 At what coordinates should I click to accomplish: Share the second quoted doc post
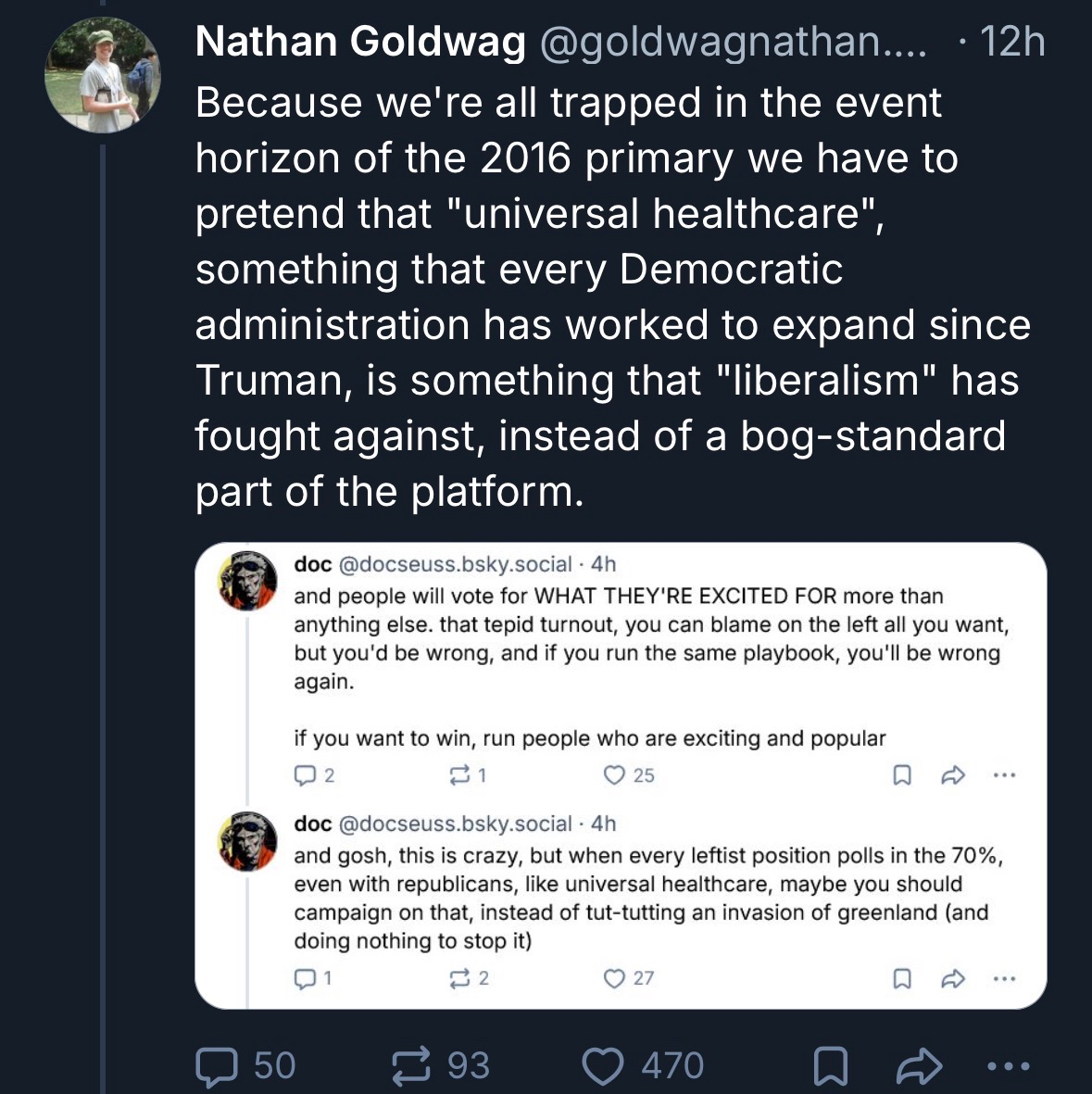(x=953, y=978)
